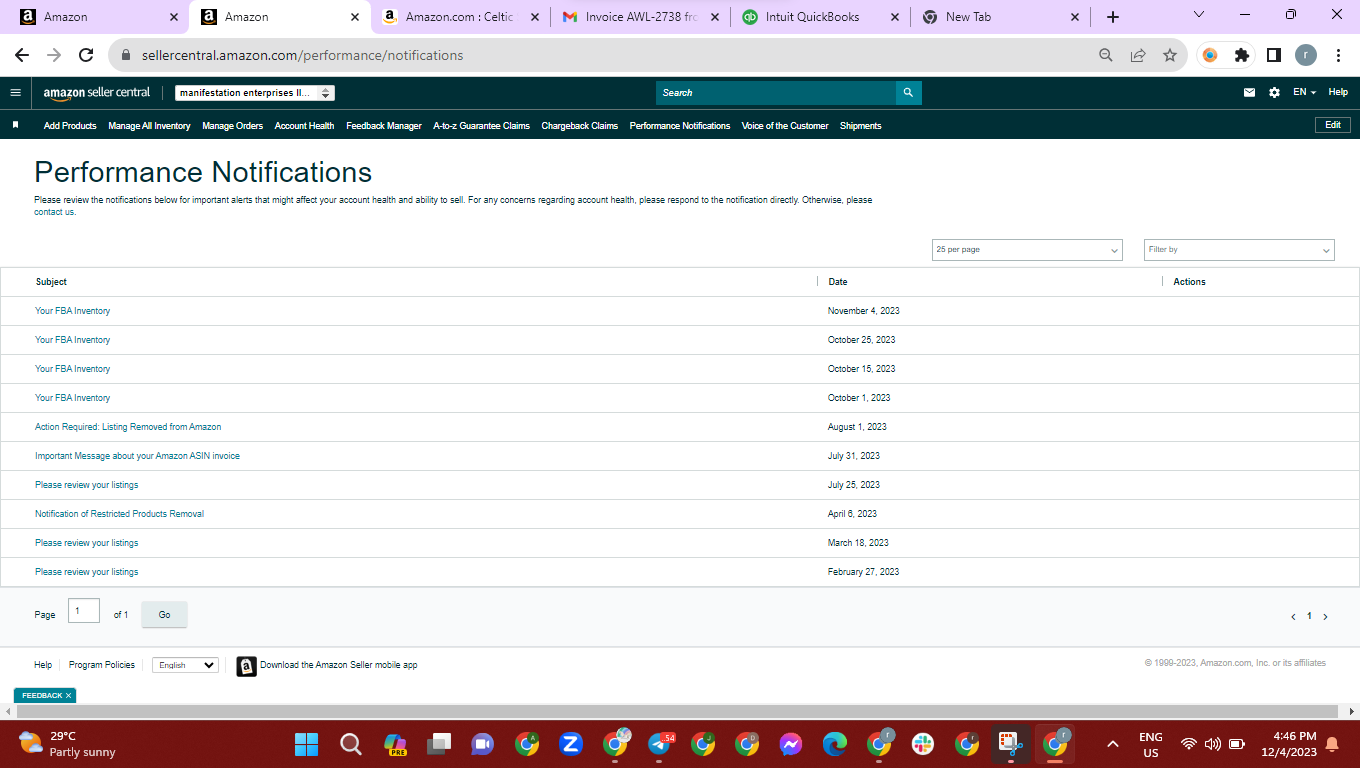1360x768 pixels.
Task: Open the Chrome tab search chevron
Action: 1199,15
